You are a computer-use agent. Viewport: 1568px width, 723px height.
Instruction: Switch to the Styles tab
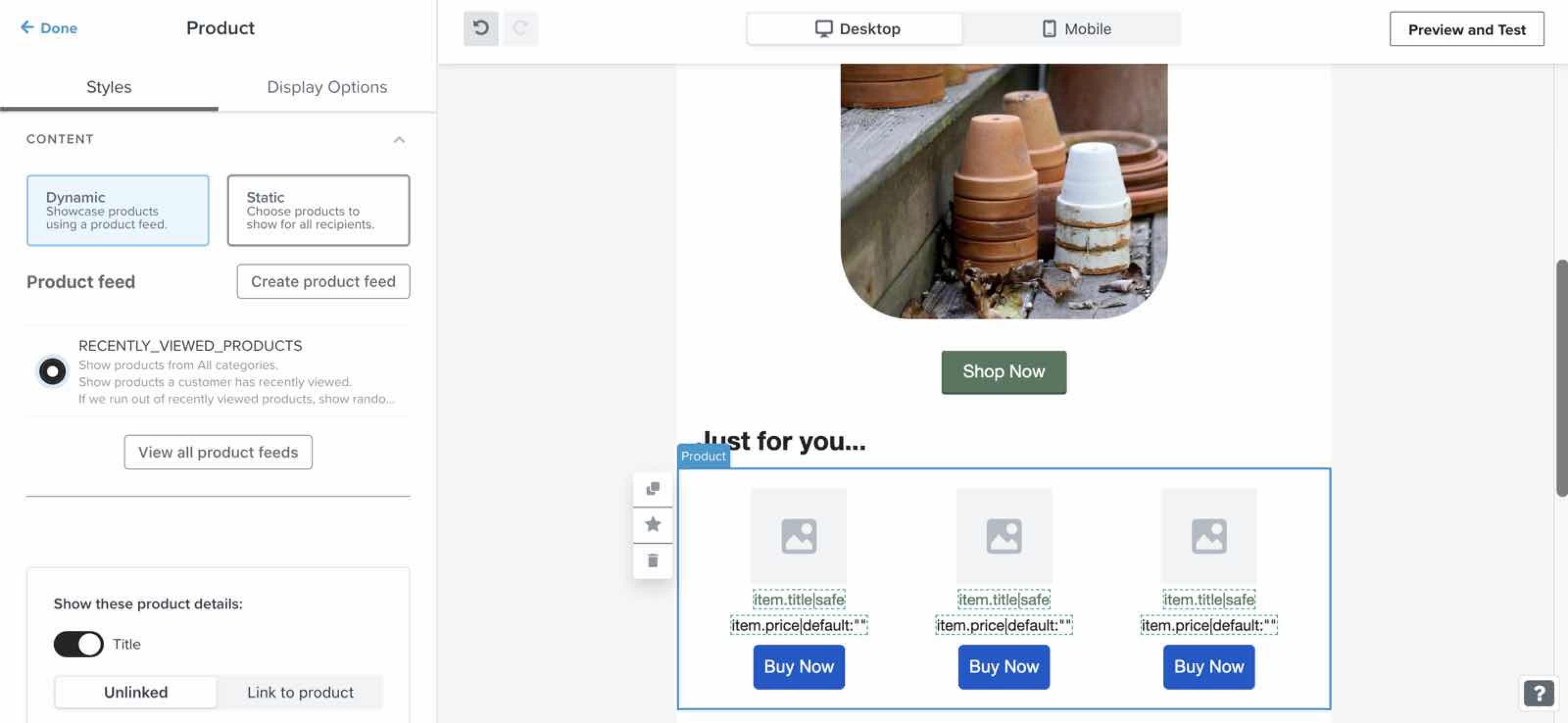(x=109, y=86)
